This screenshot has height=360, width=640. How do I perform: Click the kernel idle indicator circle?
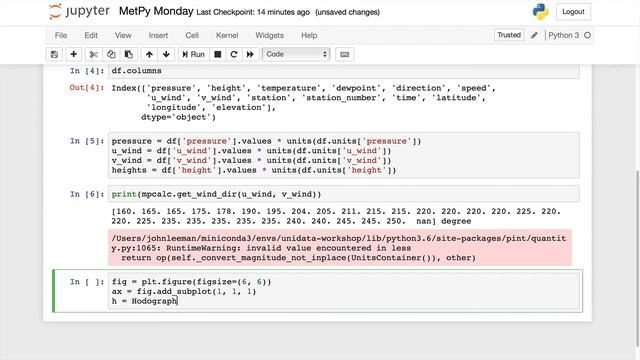[587, 35]
